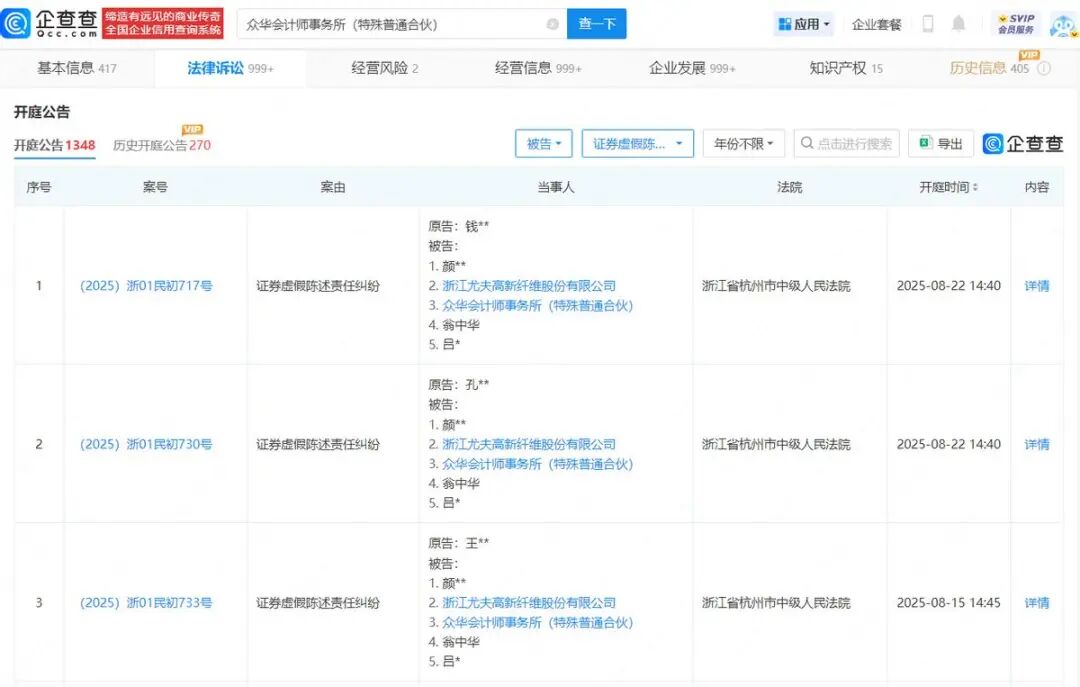Screen dimensions: 1080x687
Task: Open the 年份不限 year filter
Action: click(743, 143)
